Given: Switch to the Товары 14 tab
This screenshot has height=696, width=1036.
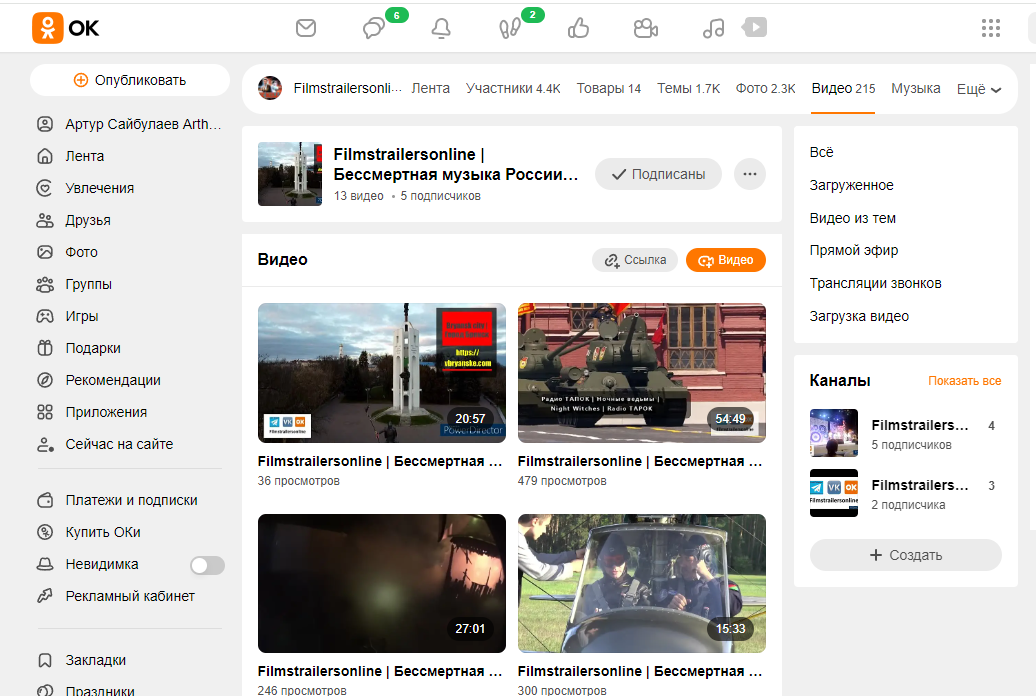Looking at the screenshot, I should (609, 89).
